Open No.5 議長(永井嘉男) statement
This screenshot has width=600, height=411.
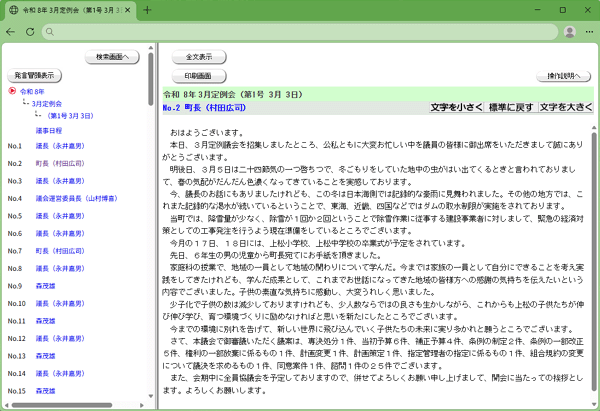(60, 216)
